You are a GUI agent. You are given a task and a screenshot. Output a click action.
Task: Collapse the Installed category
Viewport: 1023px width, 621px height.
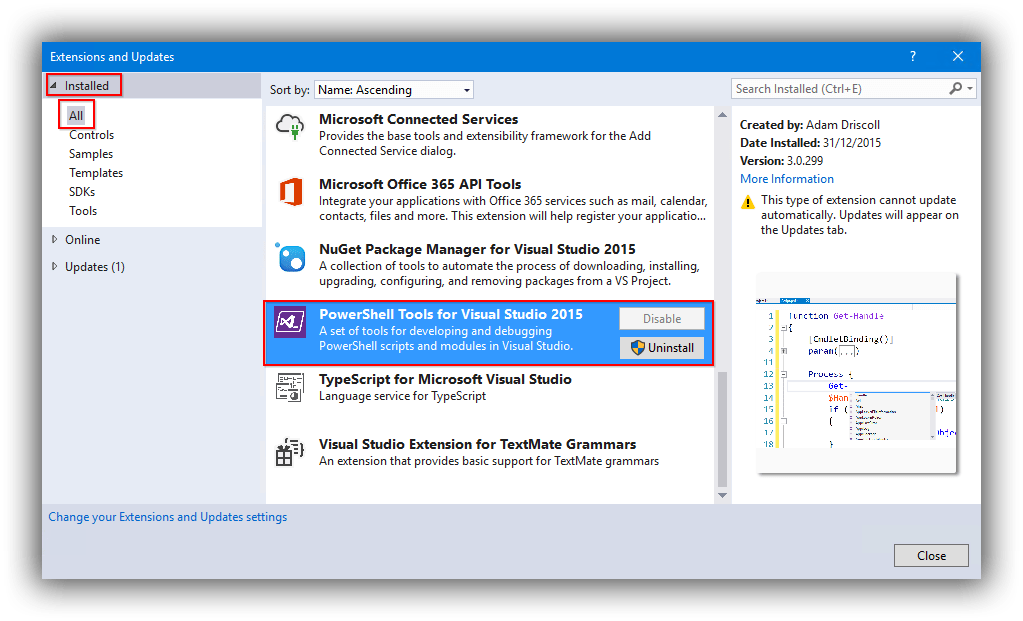[53, 85]
